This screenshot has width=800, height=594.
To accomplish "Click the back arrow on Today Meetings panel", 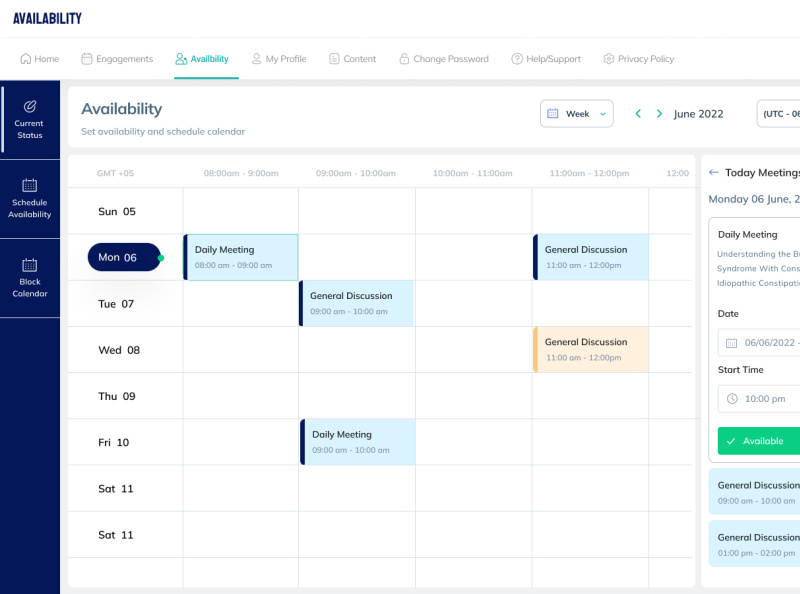I will click(712, 172).
